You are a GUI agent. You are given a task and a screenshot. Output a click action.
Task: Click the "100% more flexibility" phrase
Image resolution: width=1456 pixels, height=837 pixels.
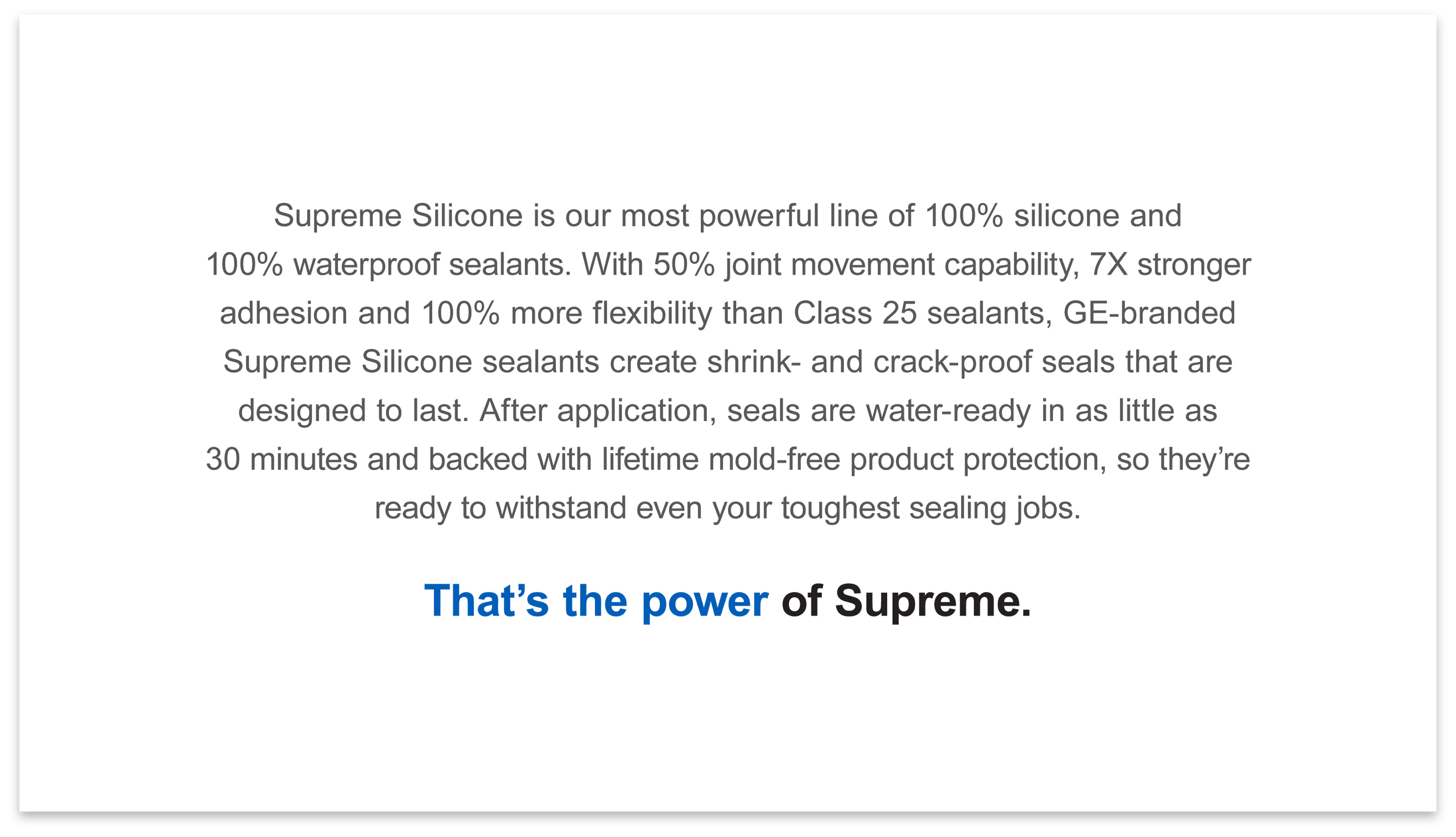(566, 313)
